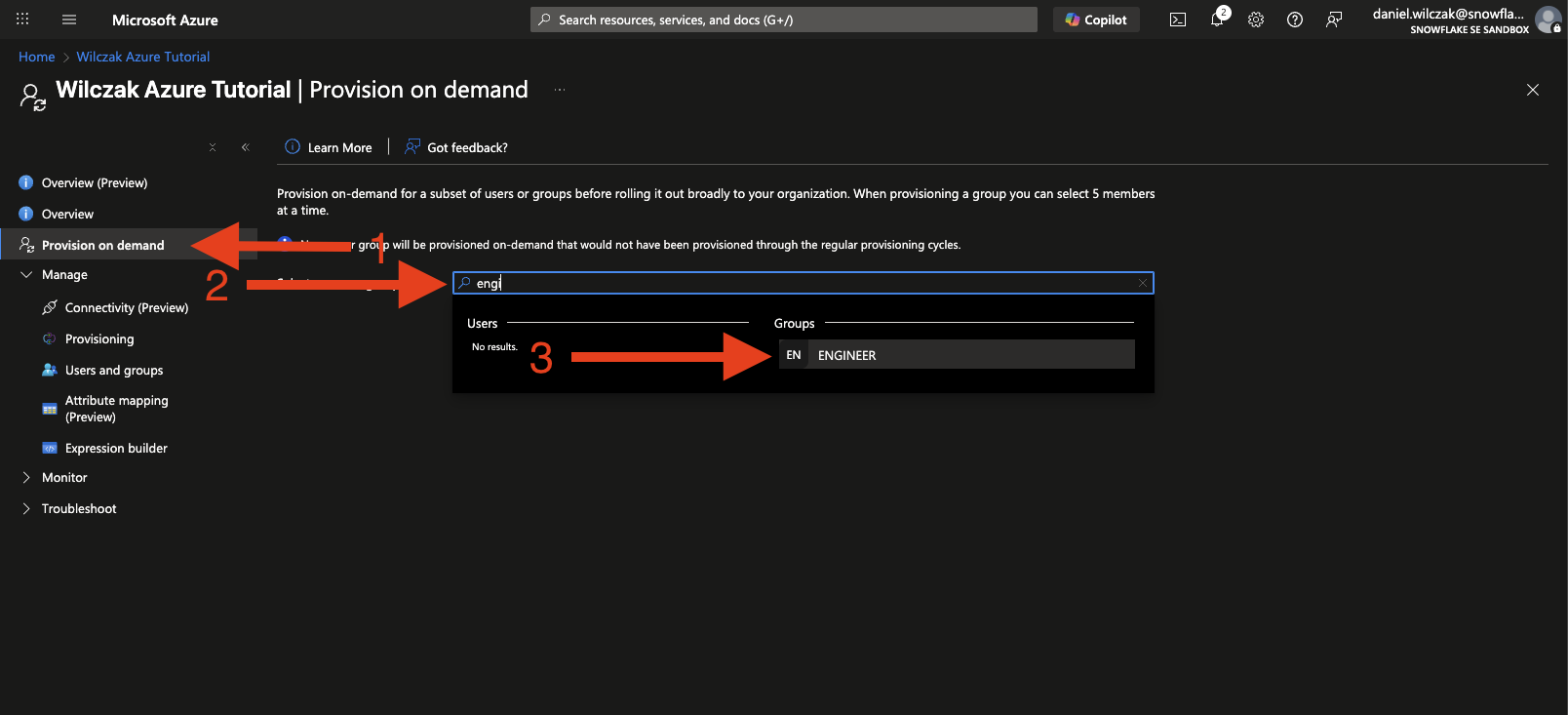Image resolution: width=1568 pixels, height=715 pixels.
Task: Open Users and groups page
Action: coord(114,371)
